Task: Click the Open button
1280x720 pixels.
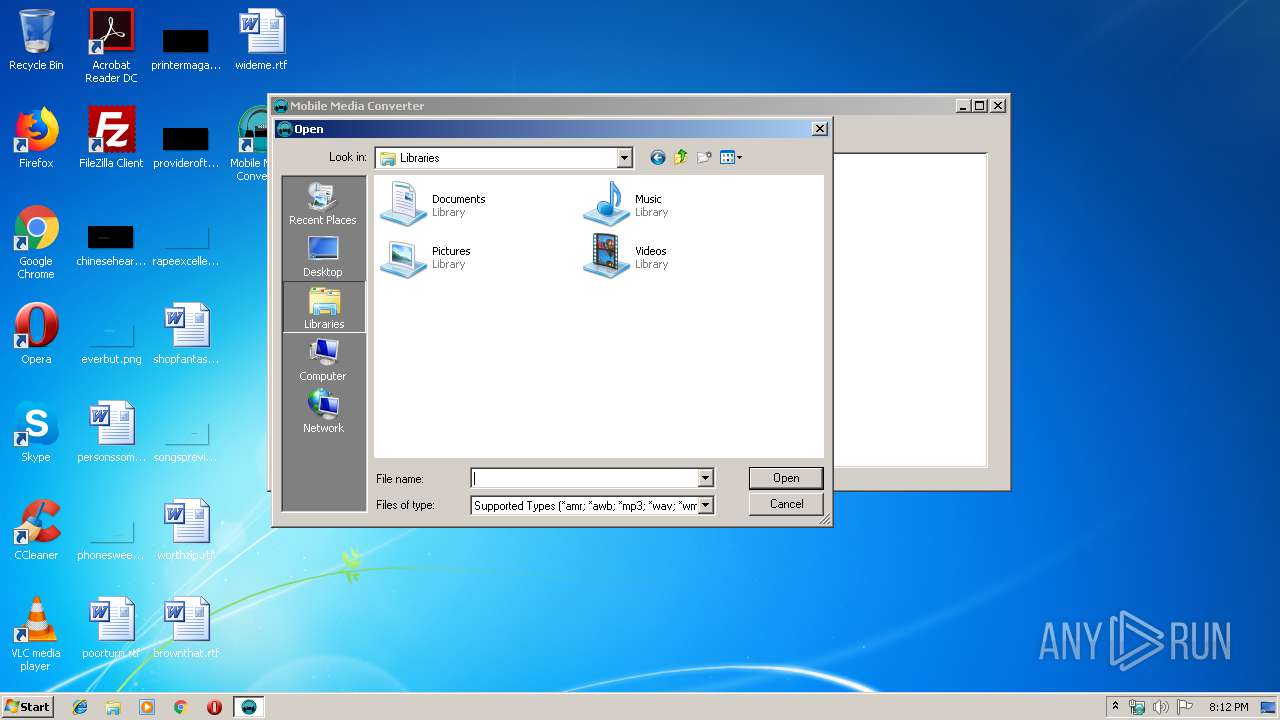Action: coord(786,478)
